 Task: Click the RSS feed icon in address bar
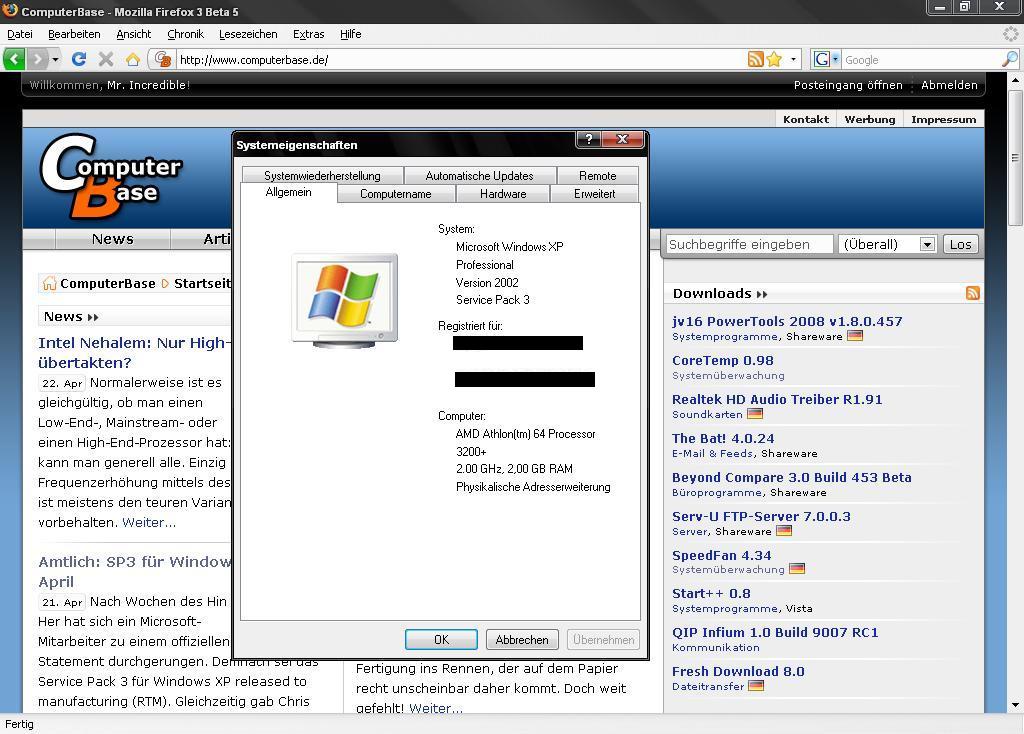coord(756,59)
